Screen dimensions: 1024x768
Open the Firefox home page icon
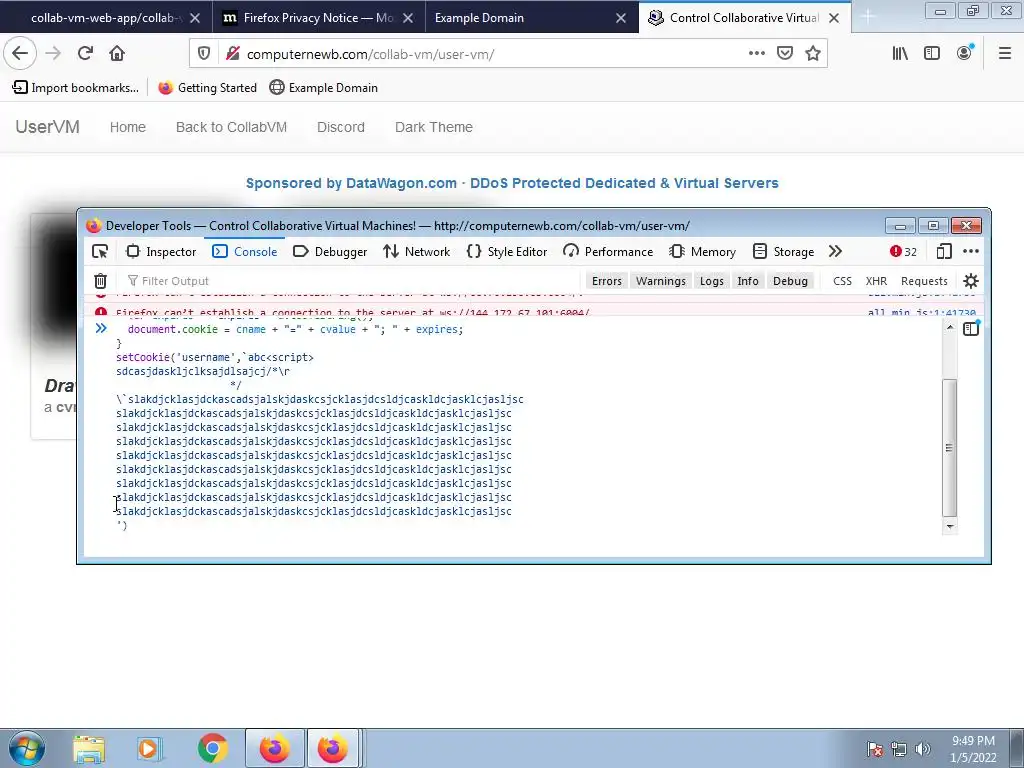point(117,54)
